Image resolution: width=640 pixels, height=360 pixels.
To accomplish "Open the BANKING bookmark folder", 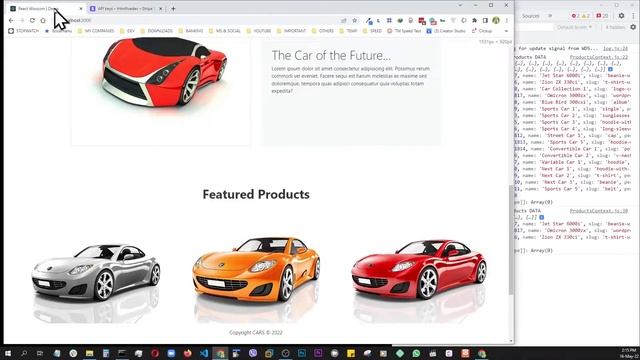I will pos(191,31).
